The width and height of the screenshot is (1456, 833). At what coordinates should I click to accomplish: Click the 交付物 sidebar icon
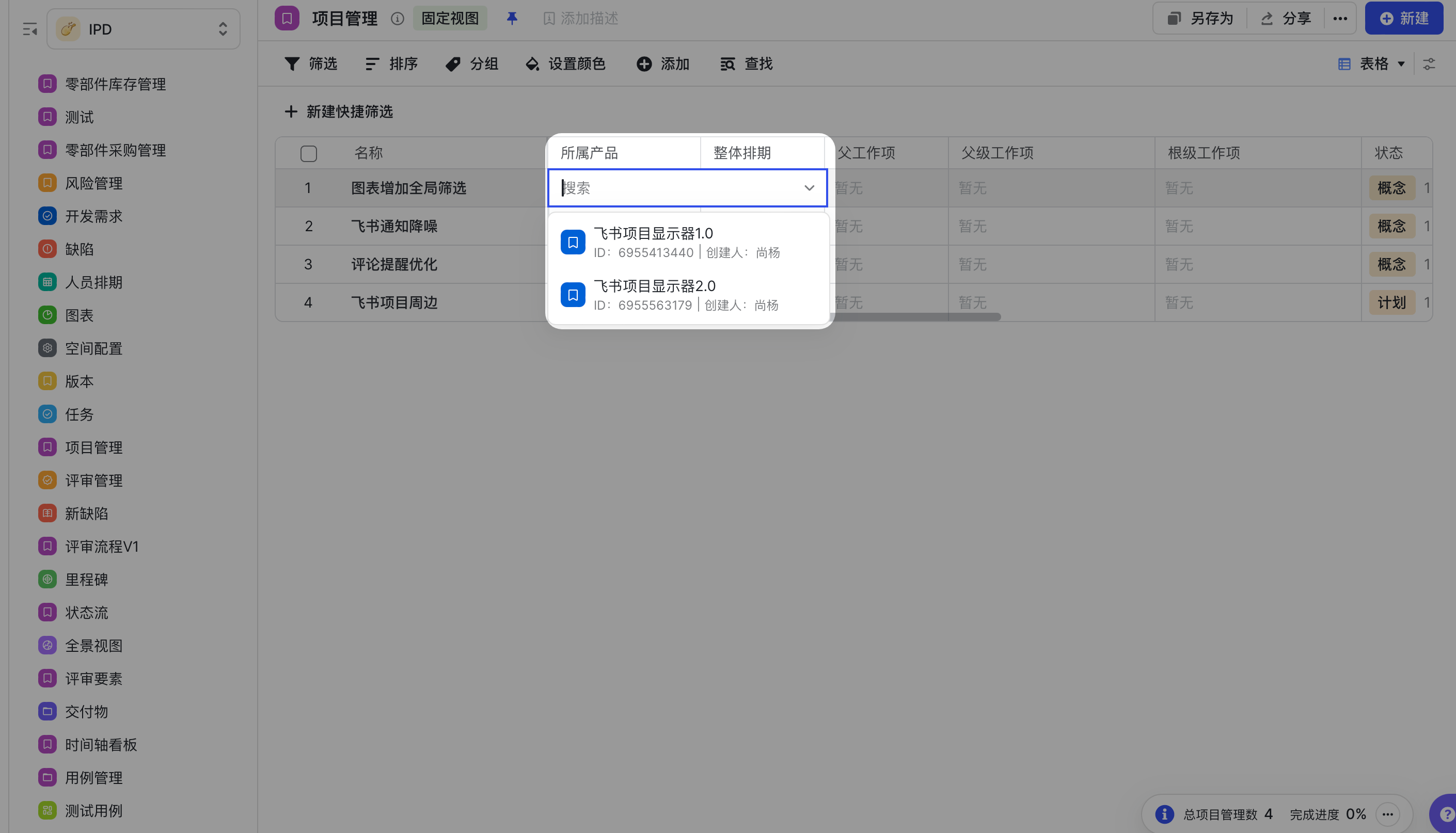48,712
